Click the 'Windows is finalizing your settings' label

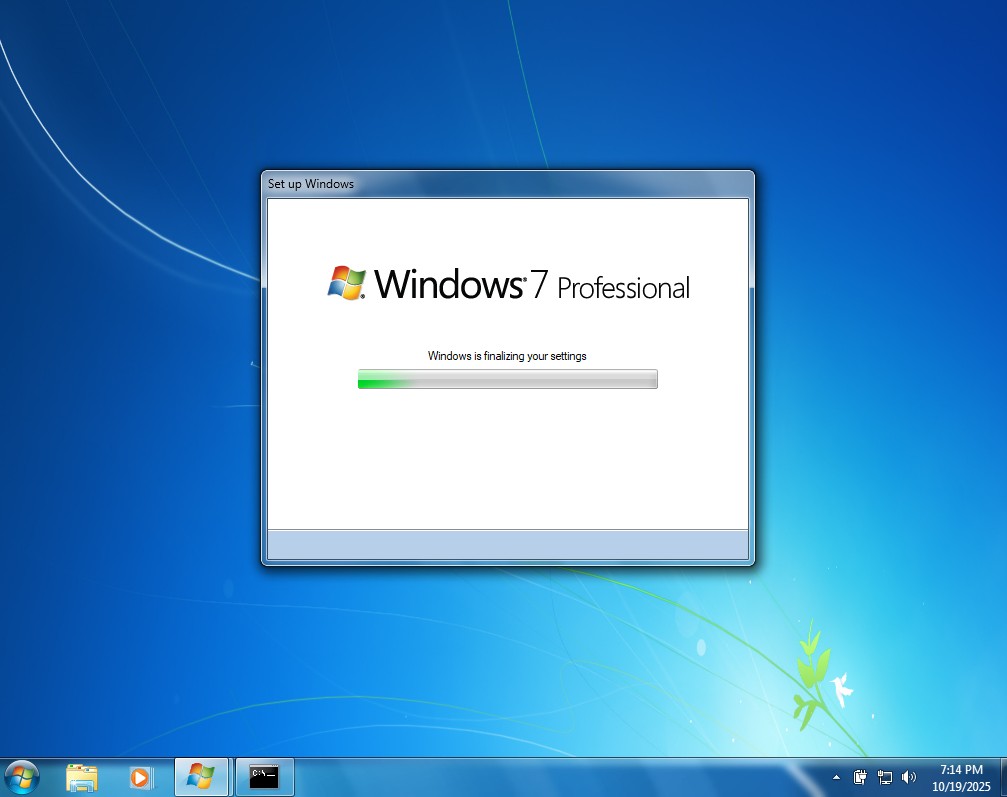tap(507, 356)
